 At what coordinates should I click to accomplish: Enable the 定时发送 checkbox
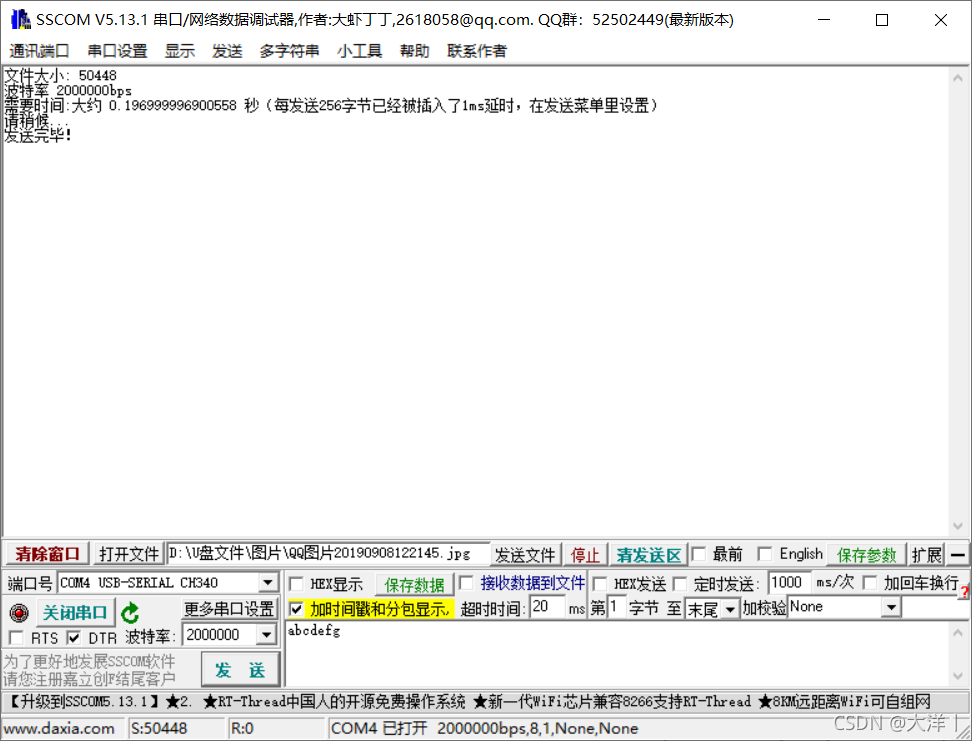(x=680, y=583)
